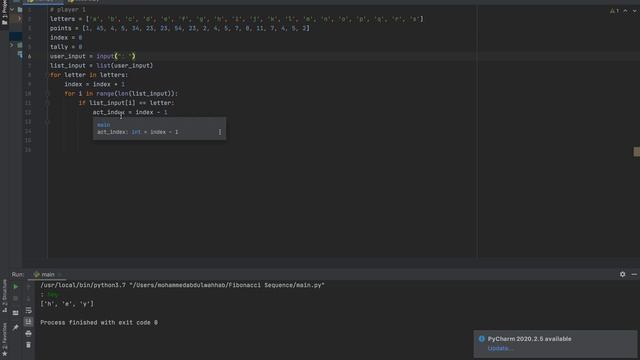This screenshot has width=640, height=360.
Task: Click the PyCharm 2020.2.5 available notification title
Action: [529, 339]
